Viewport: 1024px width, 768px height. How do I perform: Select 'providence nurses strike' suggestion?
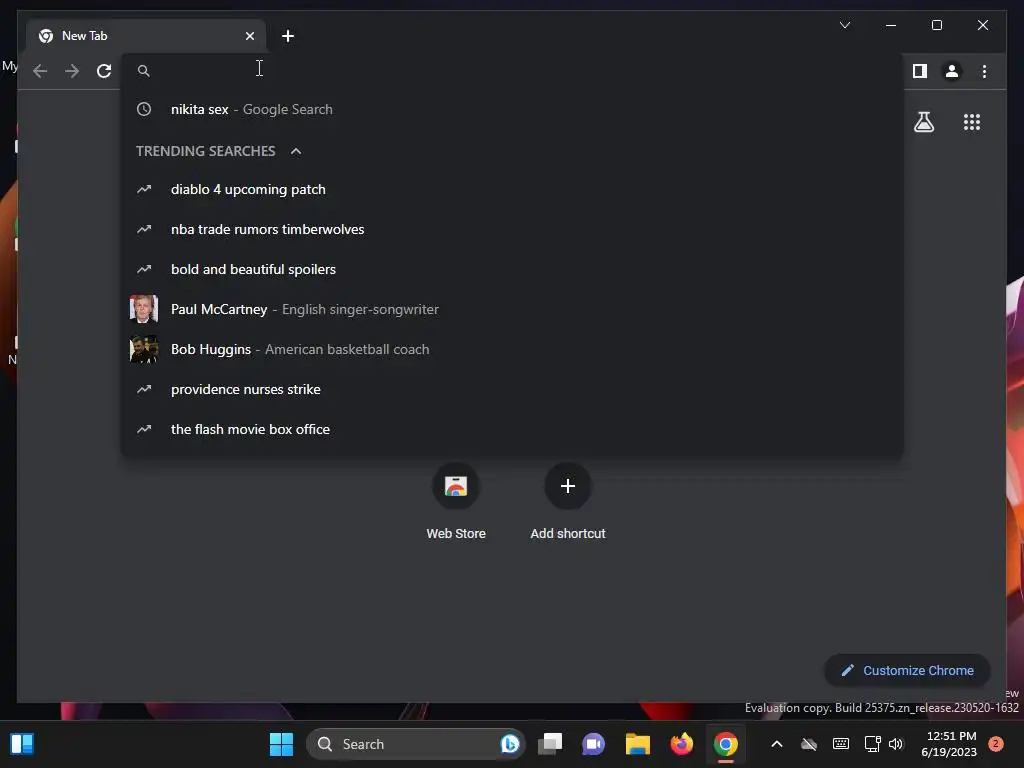[x=512, y=389]
